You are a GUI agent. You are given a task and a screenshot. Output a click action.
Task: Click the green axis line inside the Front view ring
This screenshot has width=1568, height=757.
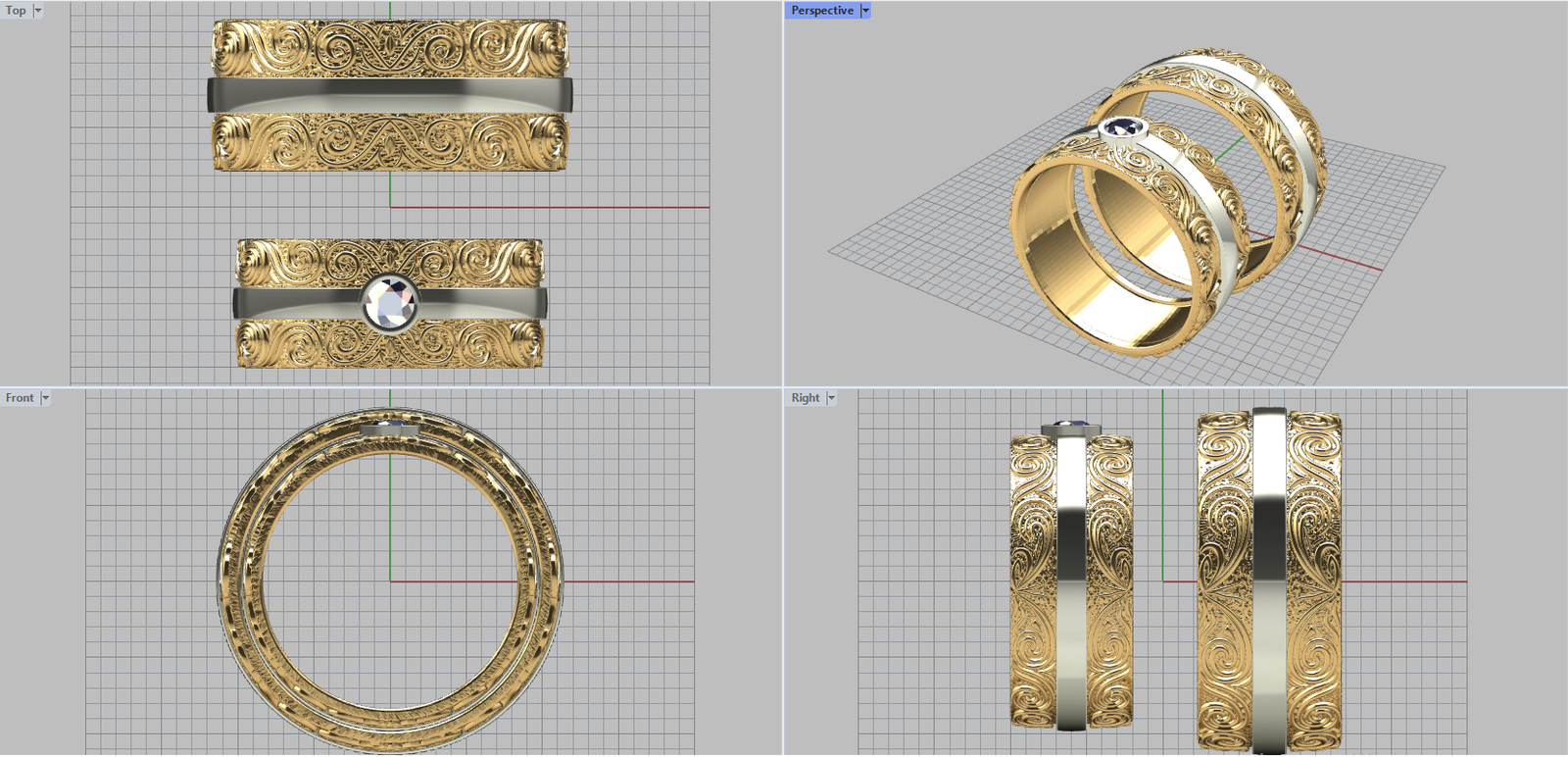click(390, 520)
